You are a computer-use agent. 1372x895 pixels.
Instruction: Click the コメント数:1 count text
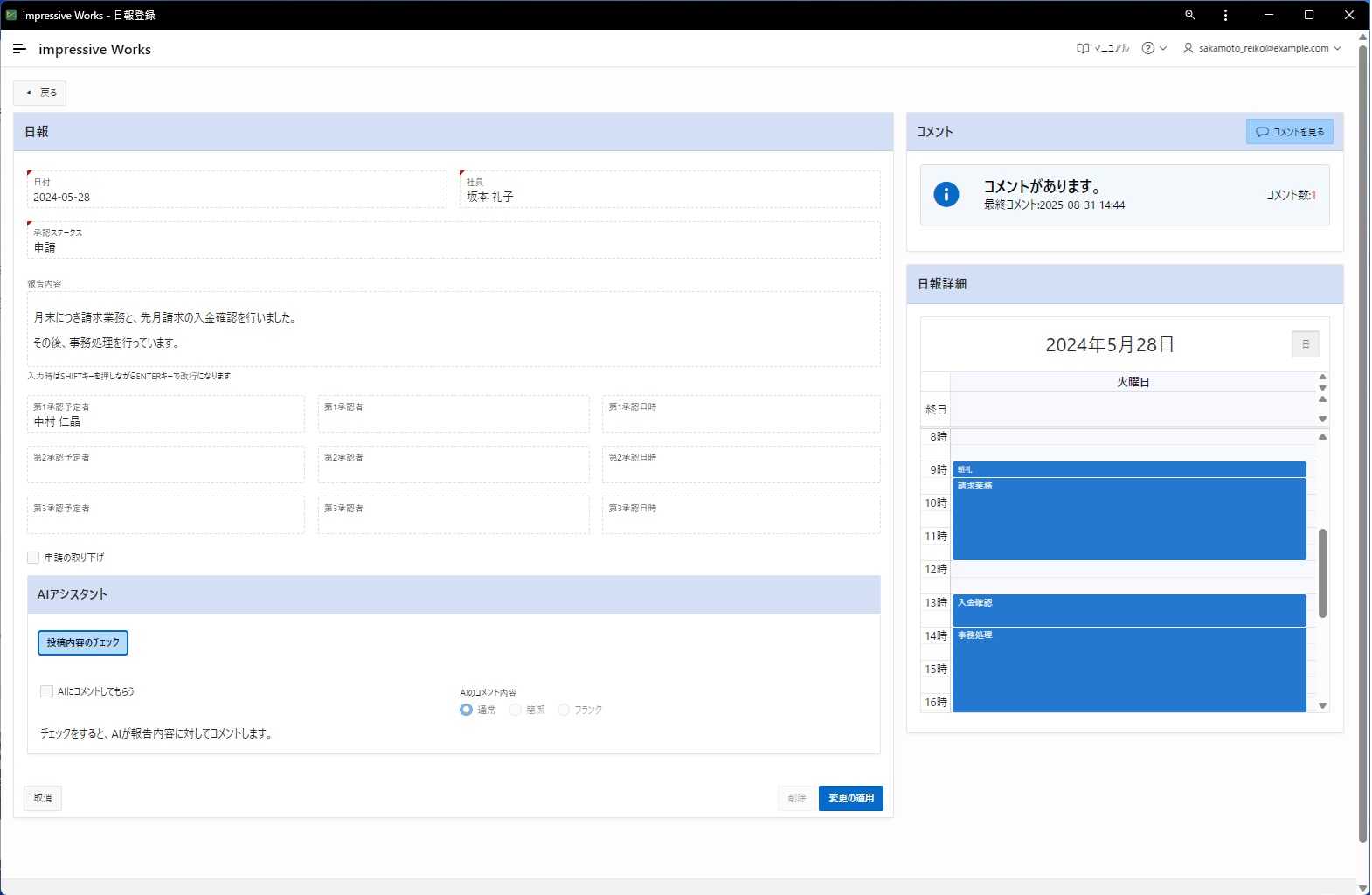tap(1291, 195)
